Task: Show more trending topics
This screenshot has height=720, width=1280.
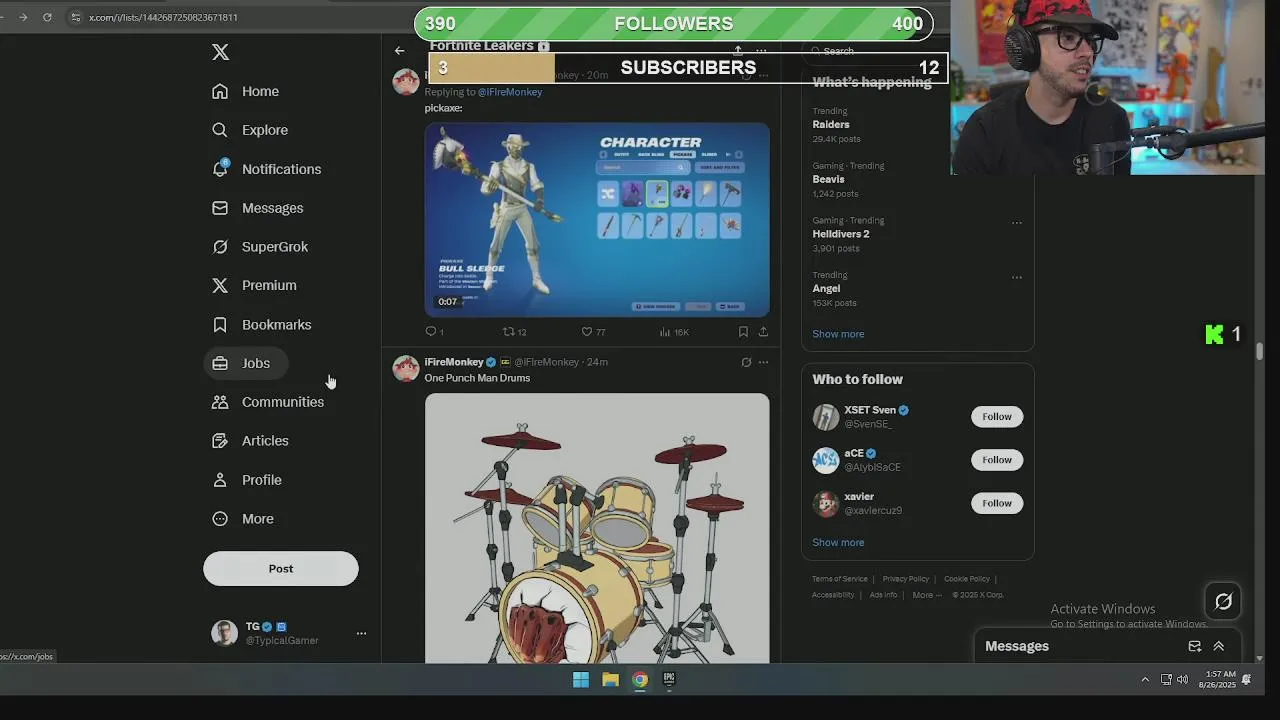Action: 838,334
